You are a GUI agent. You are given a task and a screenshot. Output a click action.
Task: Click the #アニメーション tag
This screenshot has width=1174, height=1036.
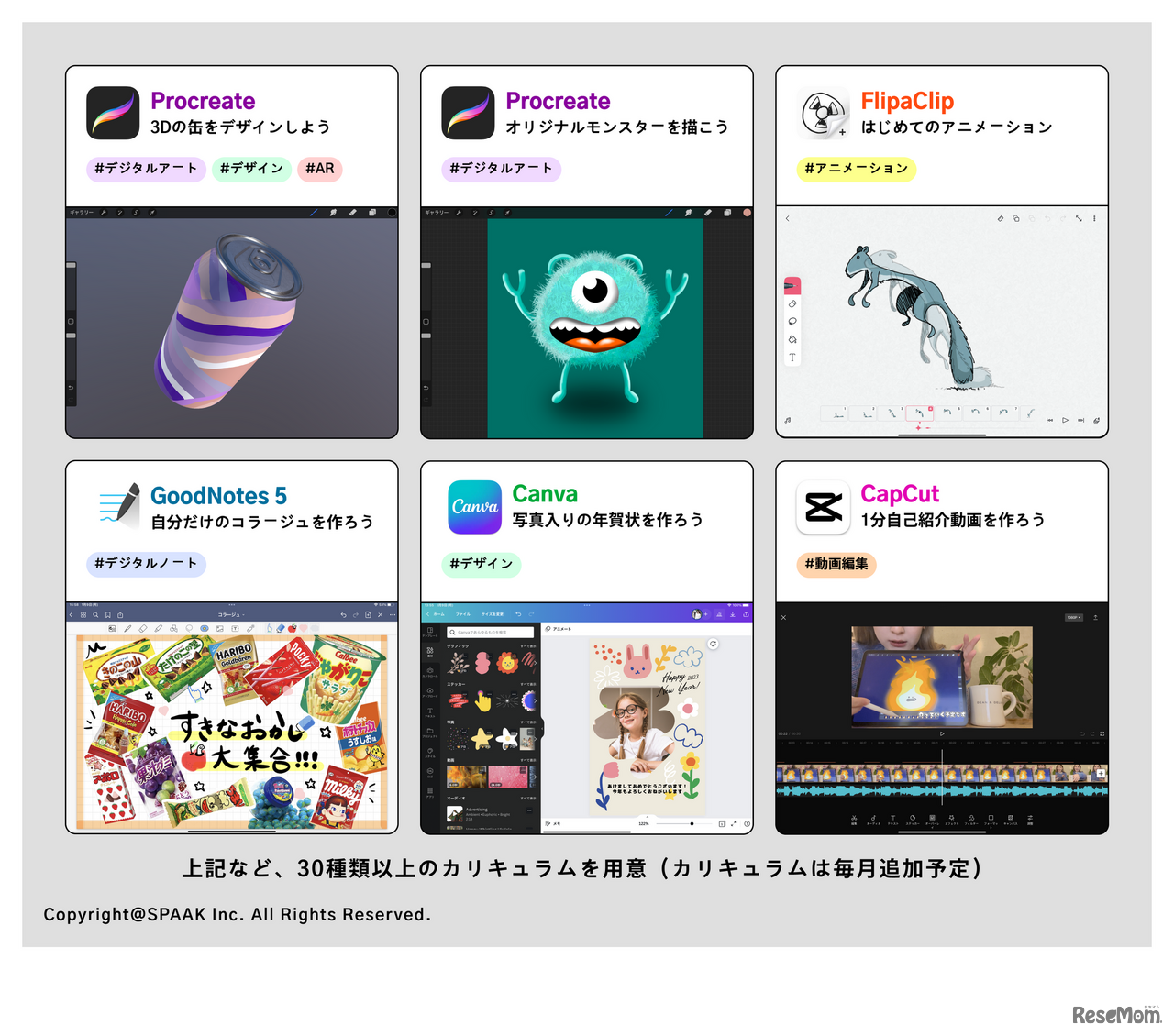[856, 169]
